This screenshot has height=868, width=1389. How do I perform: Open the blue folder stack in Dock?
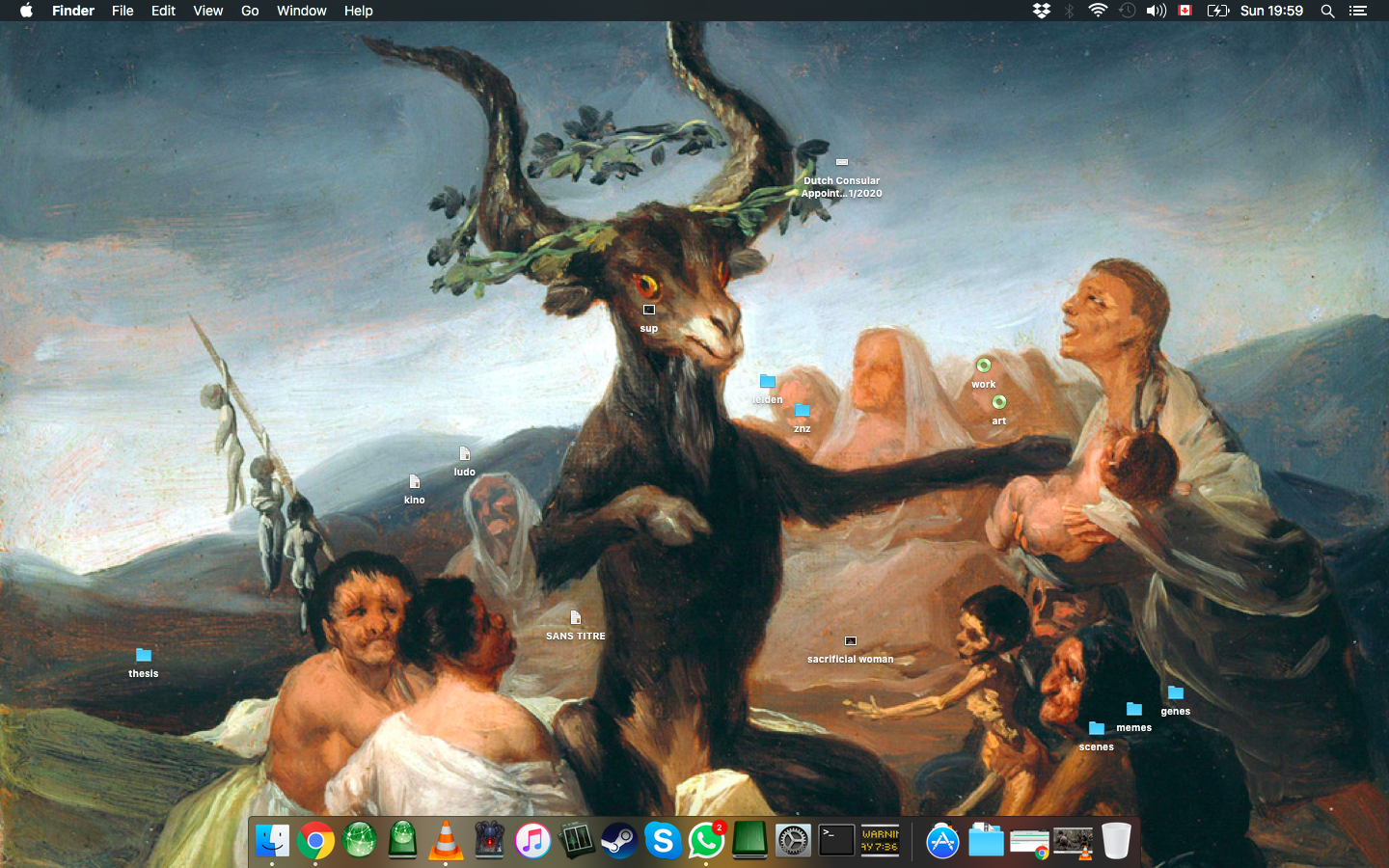tap(986, 840)
